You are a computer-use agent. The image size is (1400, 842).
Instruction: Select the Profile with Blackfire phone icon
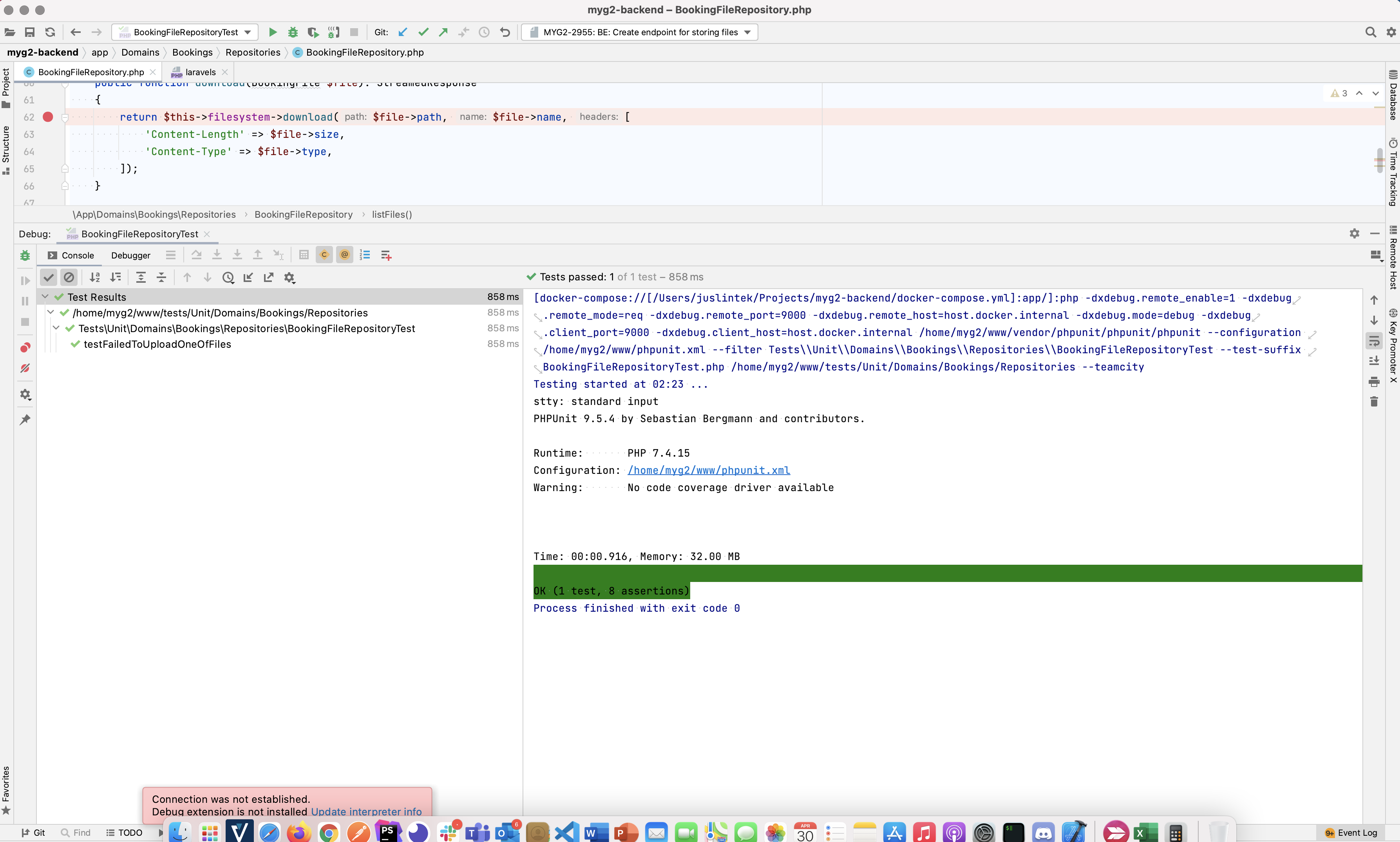(333, 32)
